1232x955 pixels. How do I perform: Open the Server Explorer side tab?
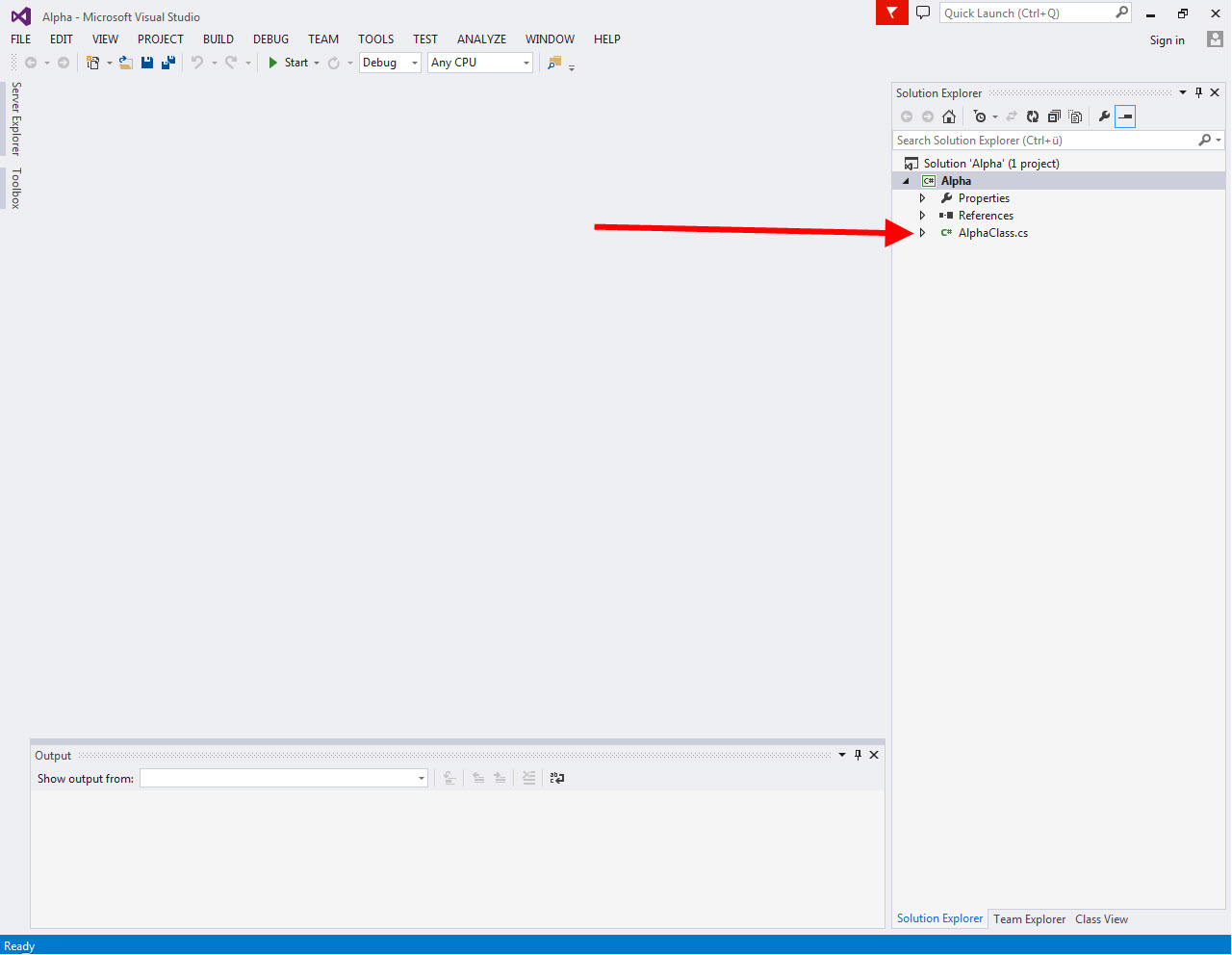(x=15, y=118)
